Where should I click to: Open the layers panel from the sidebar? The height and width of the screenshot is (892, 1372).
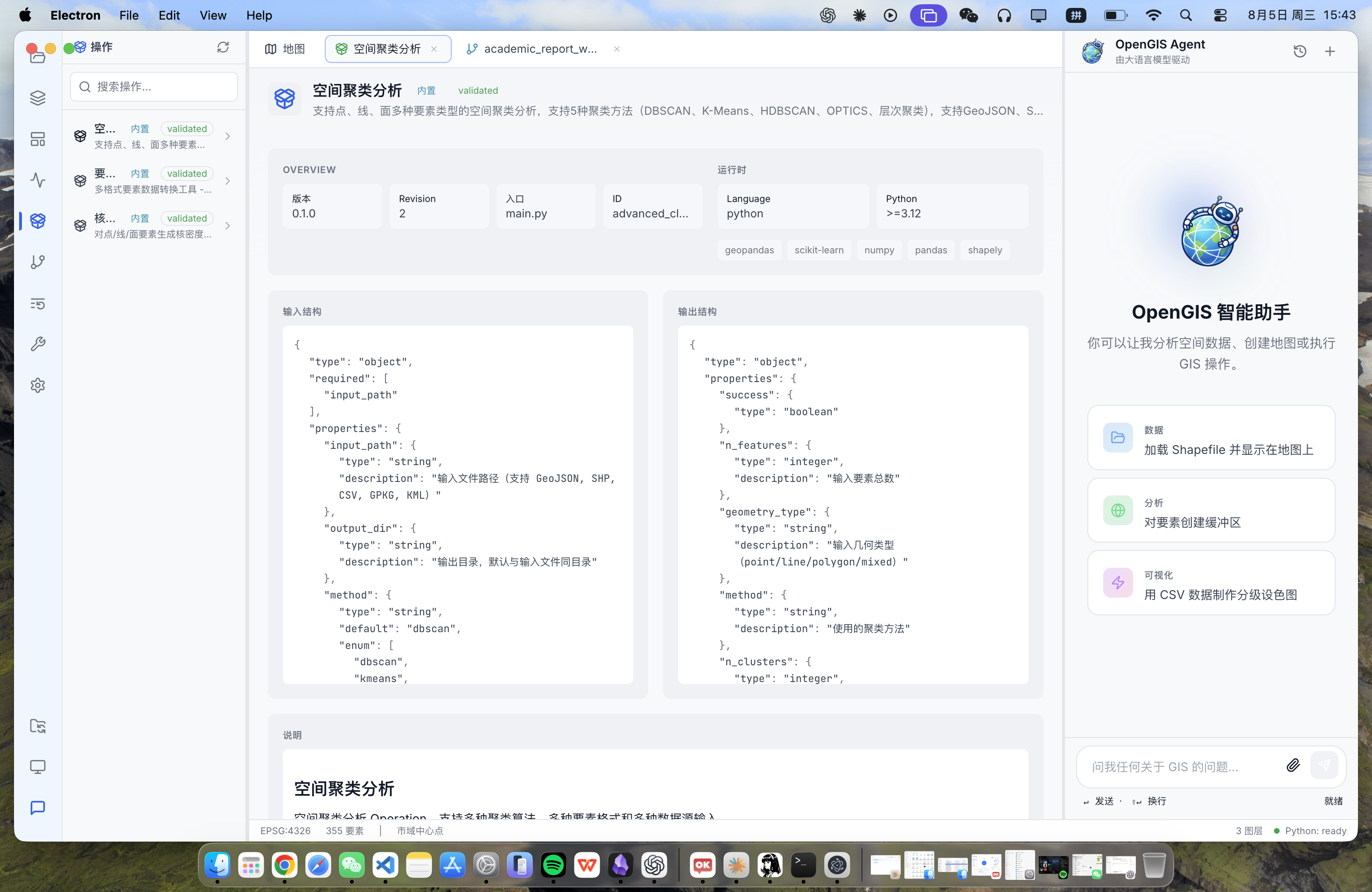click(x=38, y=98)
